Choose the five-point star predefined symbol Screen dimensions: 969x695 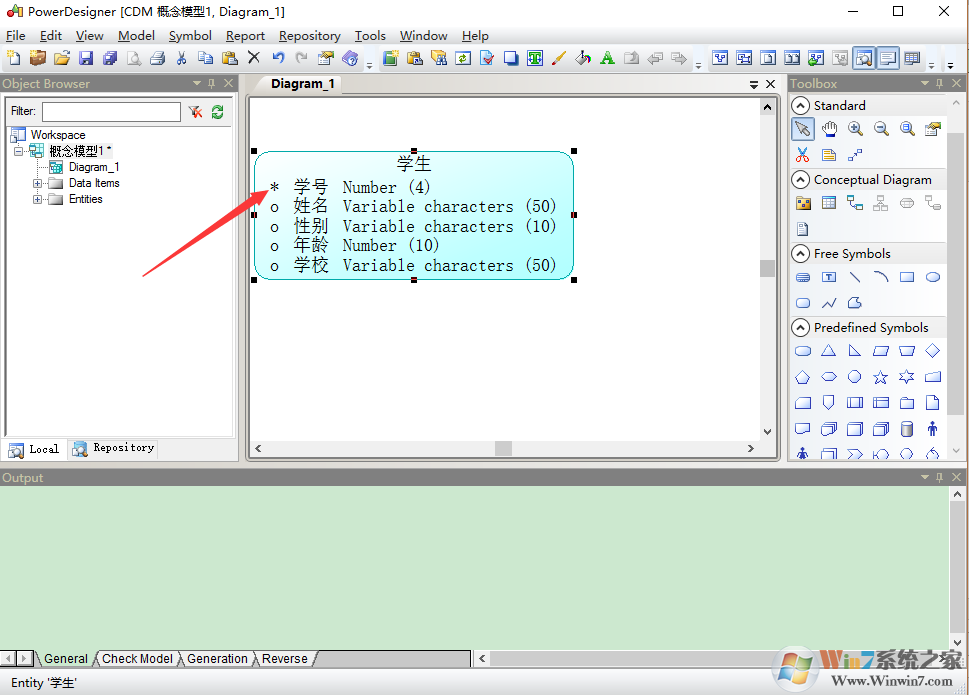881,377
